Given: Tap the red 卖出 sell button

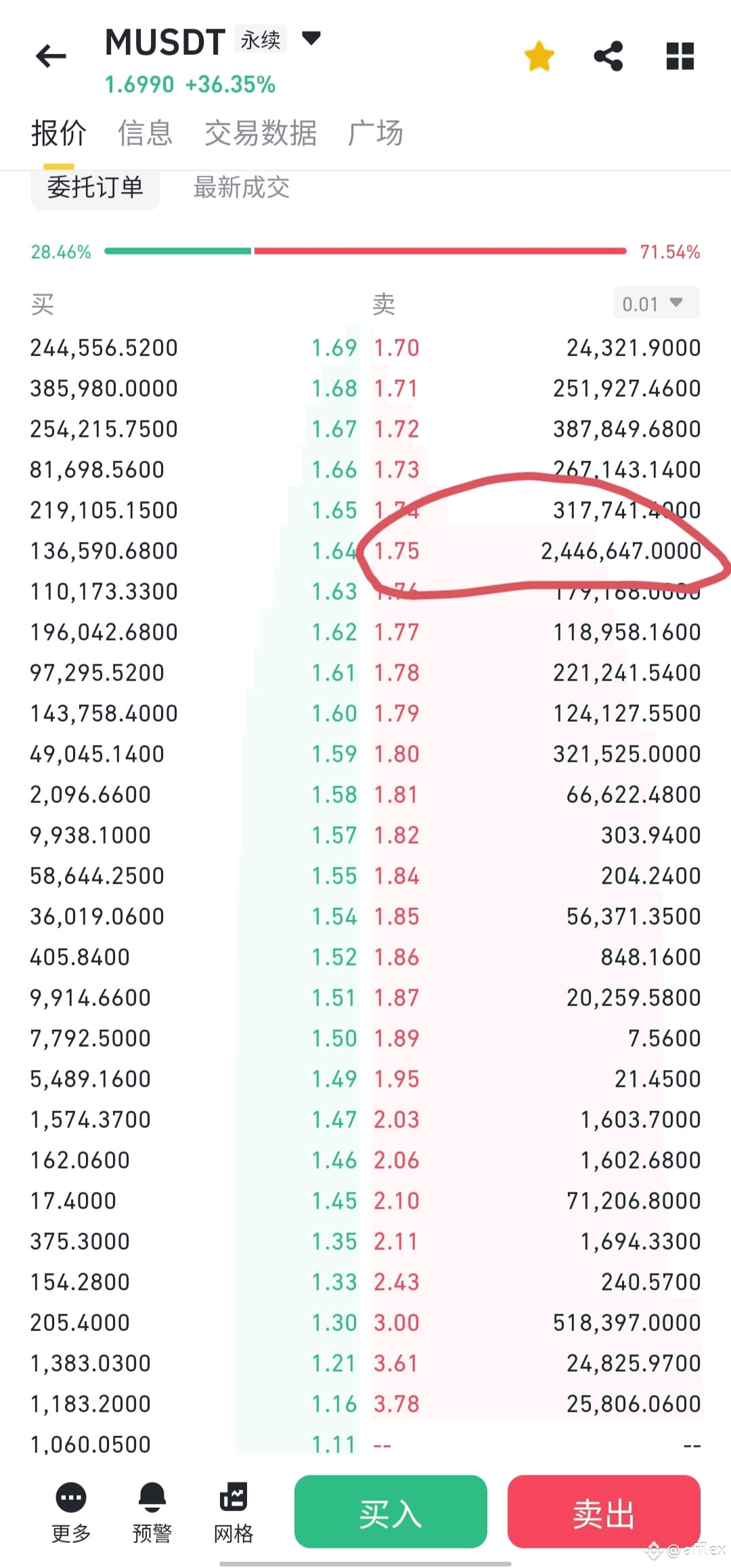Looking at the screenshot, I should point(604,1511).
